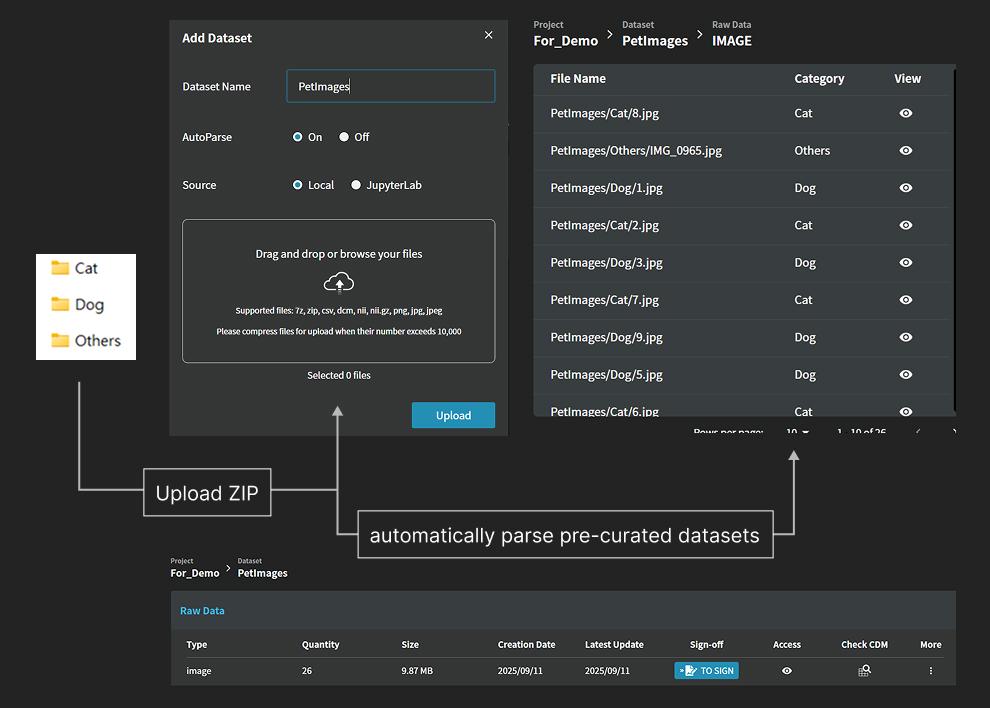This screenshot has width=990, height=708.
Task: Open the More options three-dot menu
Action: 930,671
